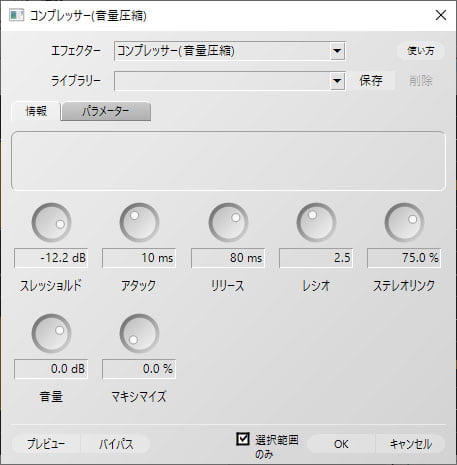Switch to the 情報 tab

[36, 111]
